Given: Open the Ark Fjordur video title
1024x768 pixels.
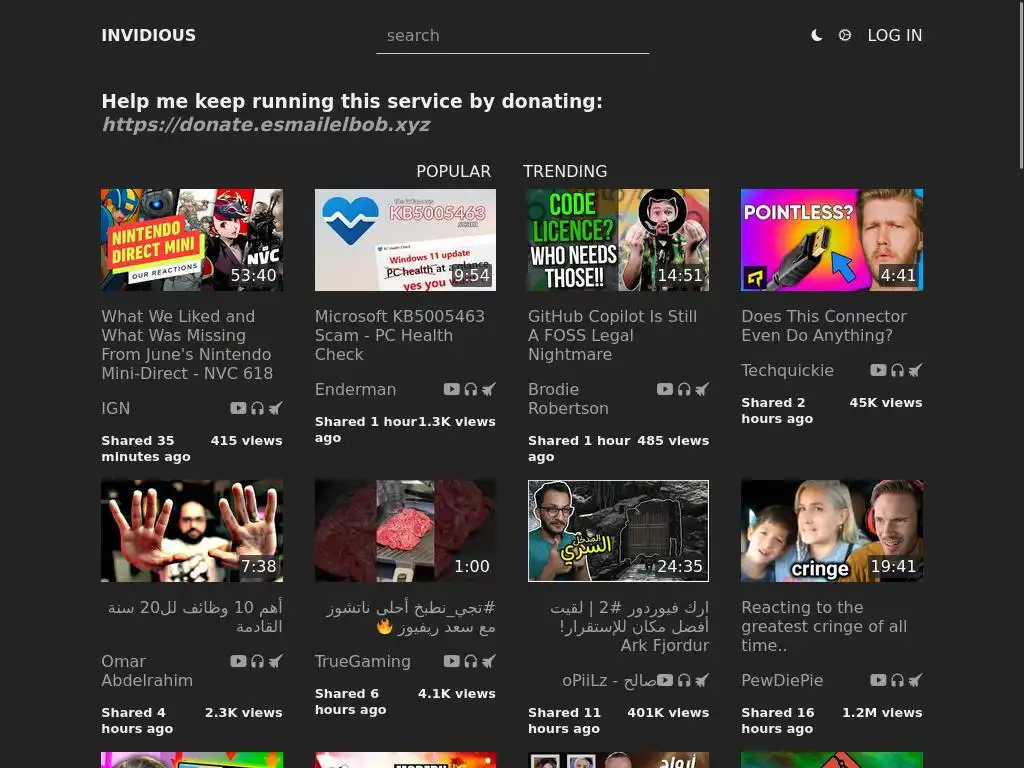Looking at the screenshot, I should coord(629,626).
